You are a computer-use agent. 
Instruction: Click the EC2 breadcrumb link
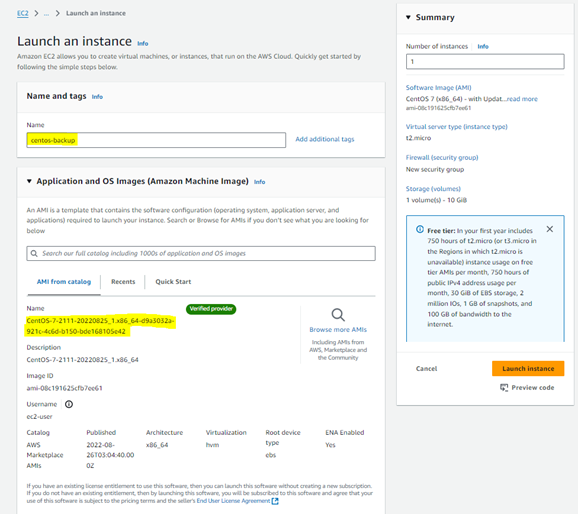click(x=22, y=13)
